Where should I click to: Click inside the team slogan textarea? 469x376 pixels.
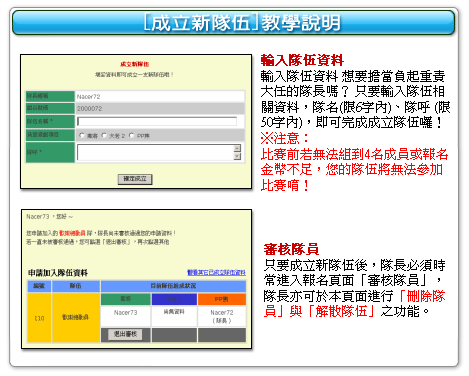155,152
